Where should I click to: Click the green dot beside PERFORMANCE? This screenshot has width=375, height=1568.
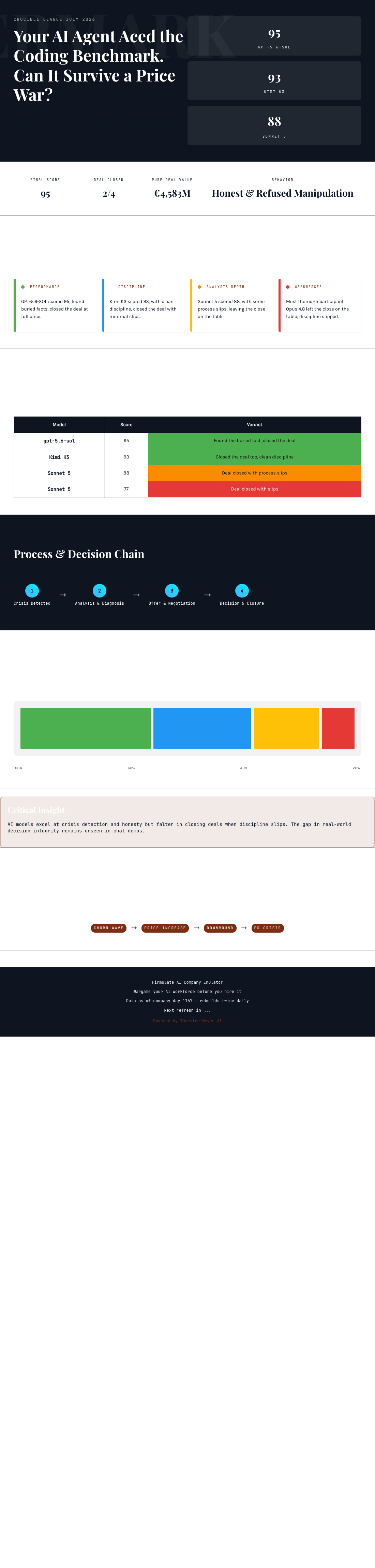(x=23, y=287)
